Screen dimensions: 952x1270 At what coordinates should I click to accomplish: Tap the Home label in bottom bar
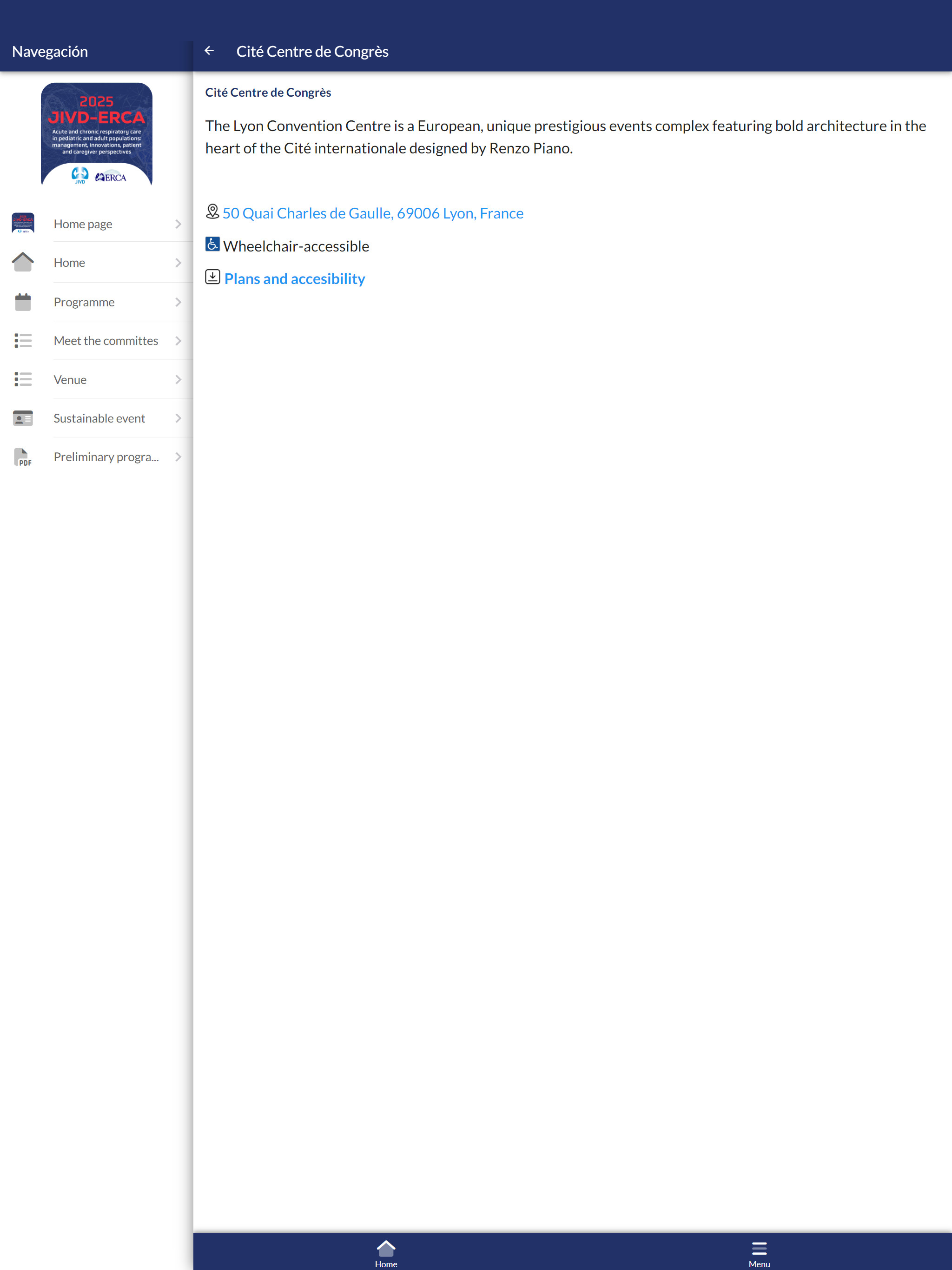(386, 1263)
